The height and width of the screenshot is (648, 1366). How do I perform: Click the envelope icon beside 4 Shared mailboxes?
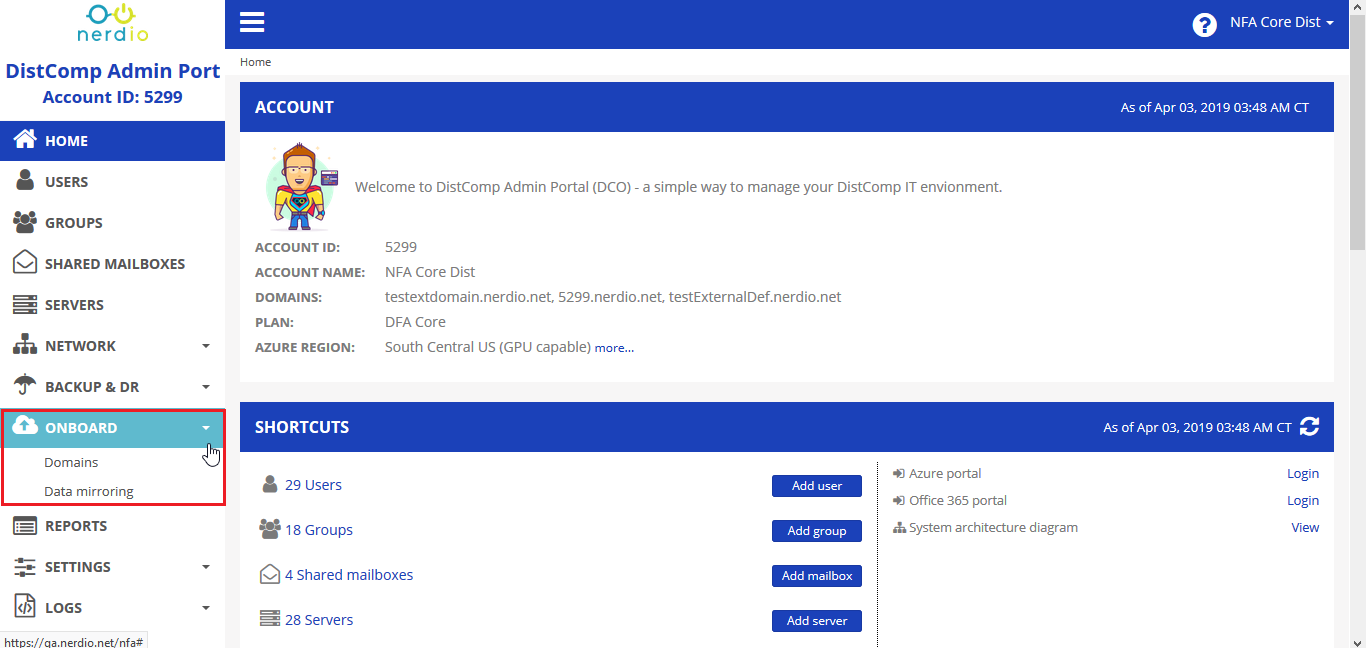[269, 574]
